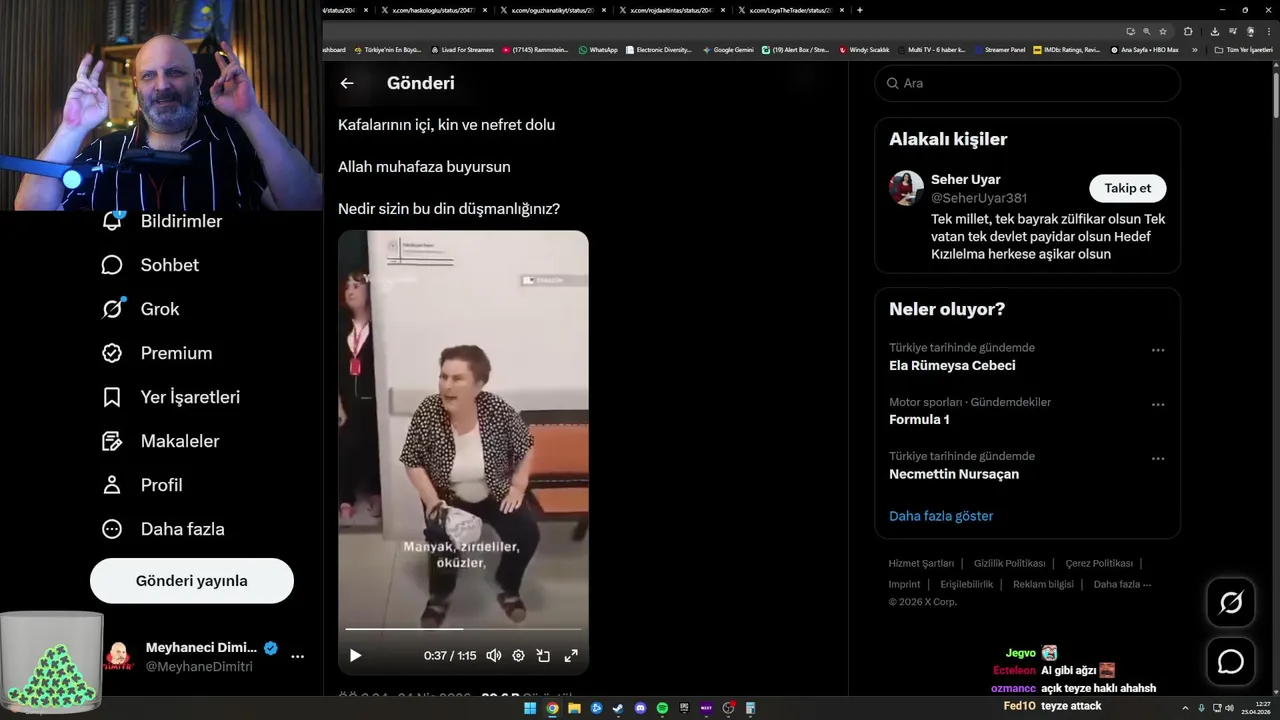Switch the video to fullscreen
The image size is (1280, 720).
(571, 656)
